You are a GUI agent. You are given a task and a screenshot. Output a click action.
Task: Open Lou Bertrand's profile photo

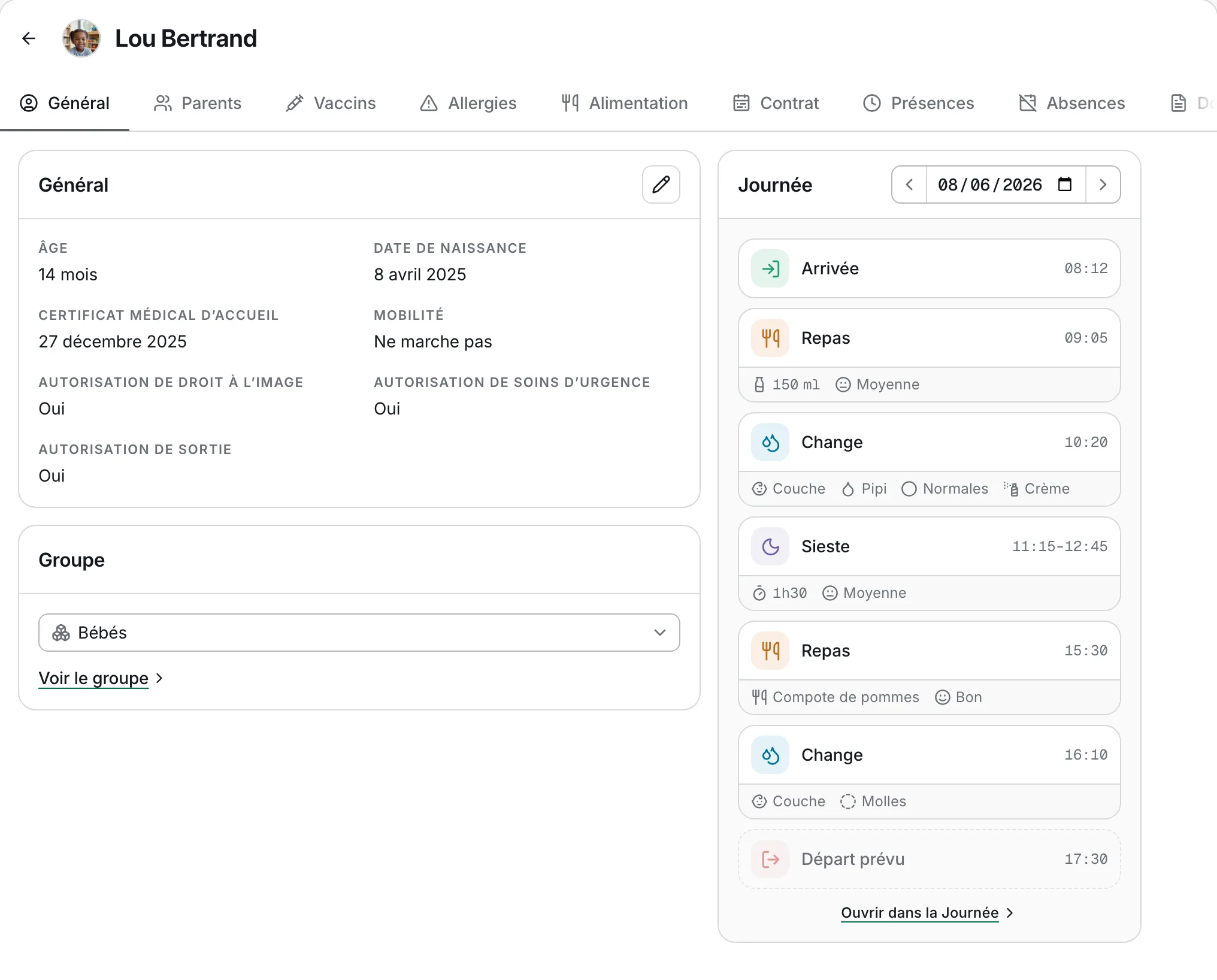click(x=81, y=38)
